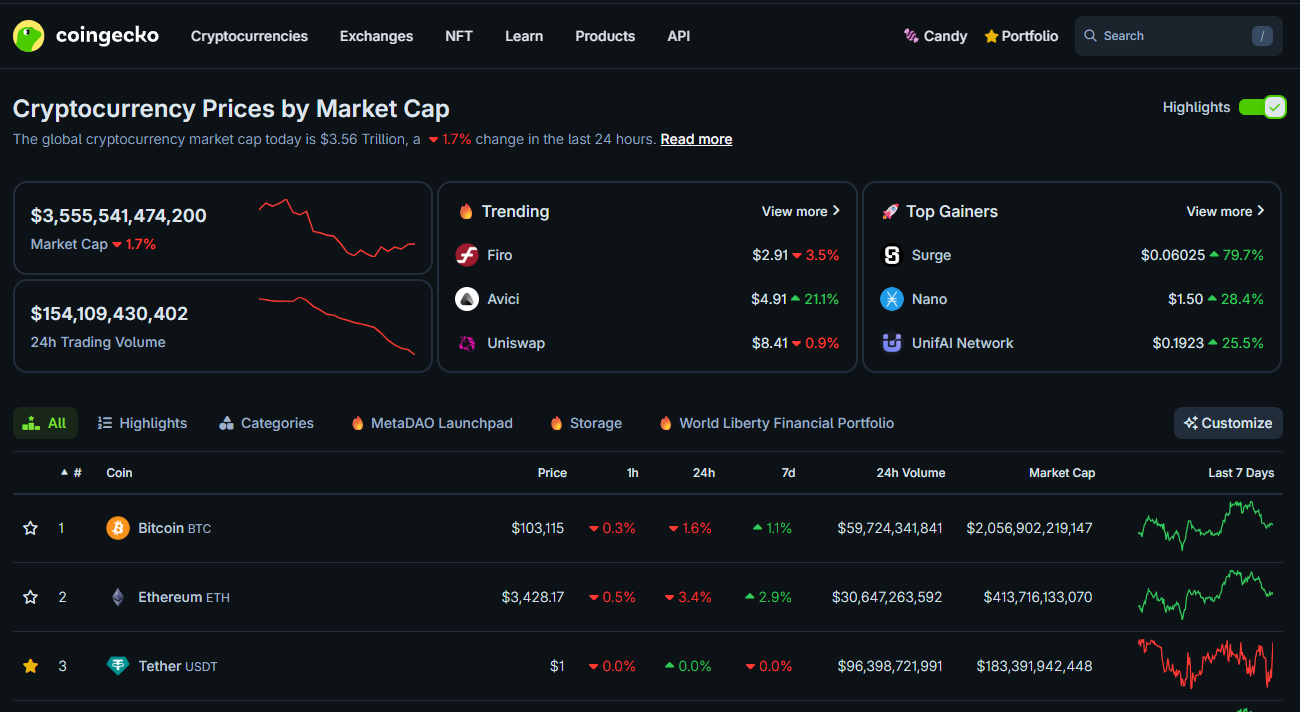Select the Firo icon in Trending
Screen dimensions: 1300x712
tap(466, 254)
